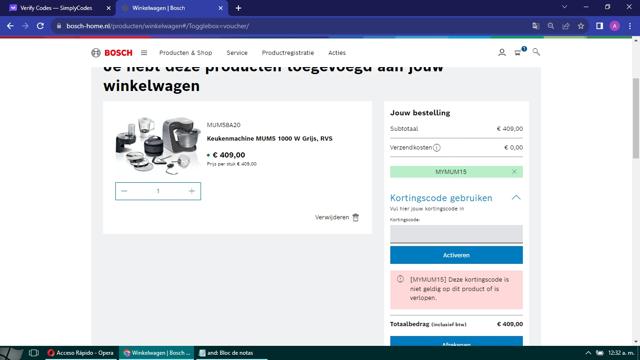640x360 pixels.
Task: Select Winkelwagen Bosch in the taskbar
Action: click(x=156, y=353)
